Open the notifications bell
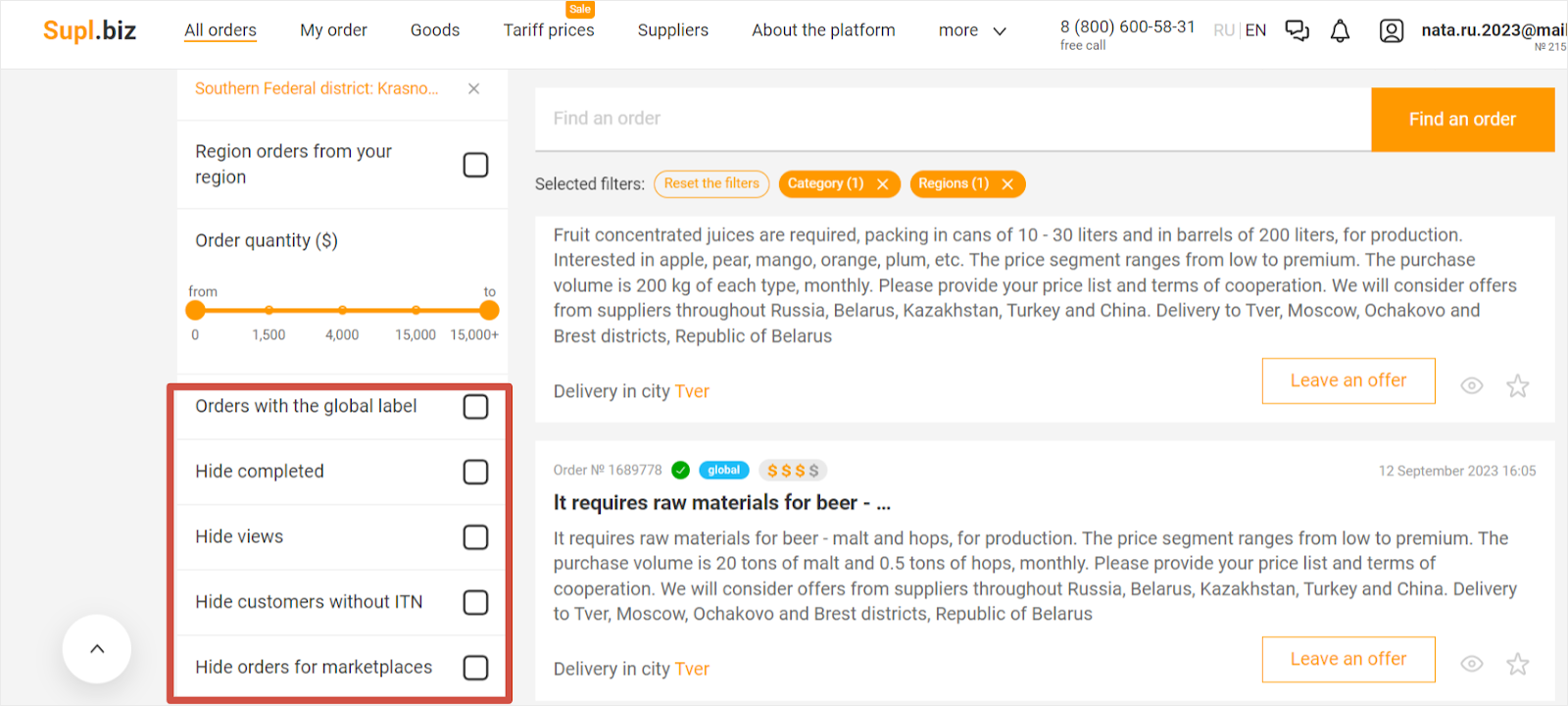The image size is (1568, 706). tap(1340, 31)
